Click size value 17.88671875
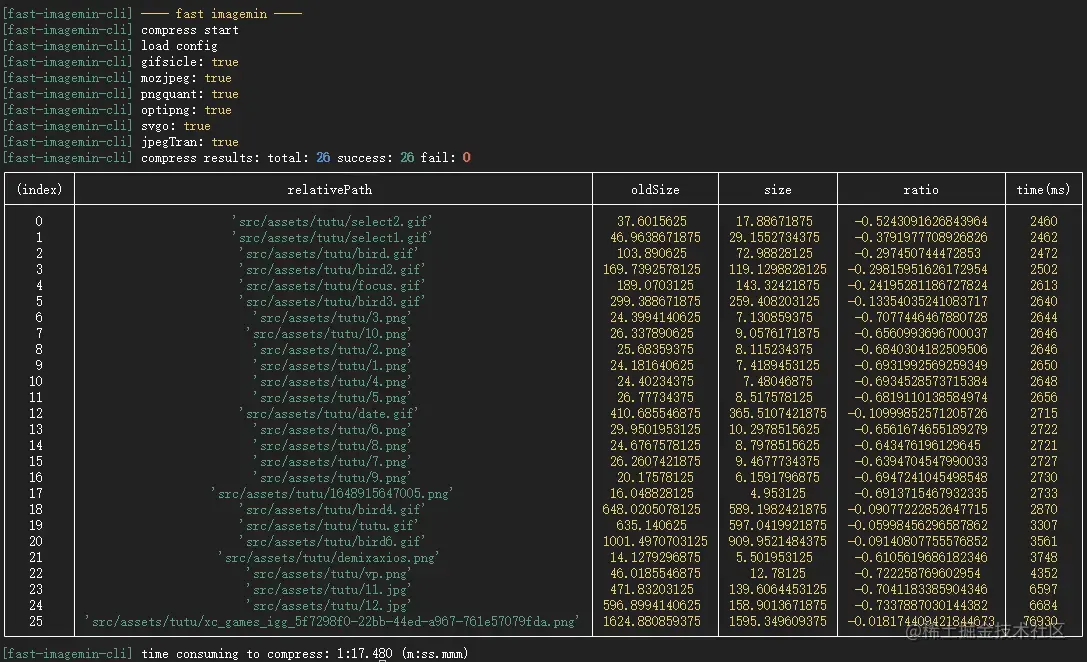The width and height of the screenshot is (1087, 662). tap(774, 221)
